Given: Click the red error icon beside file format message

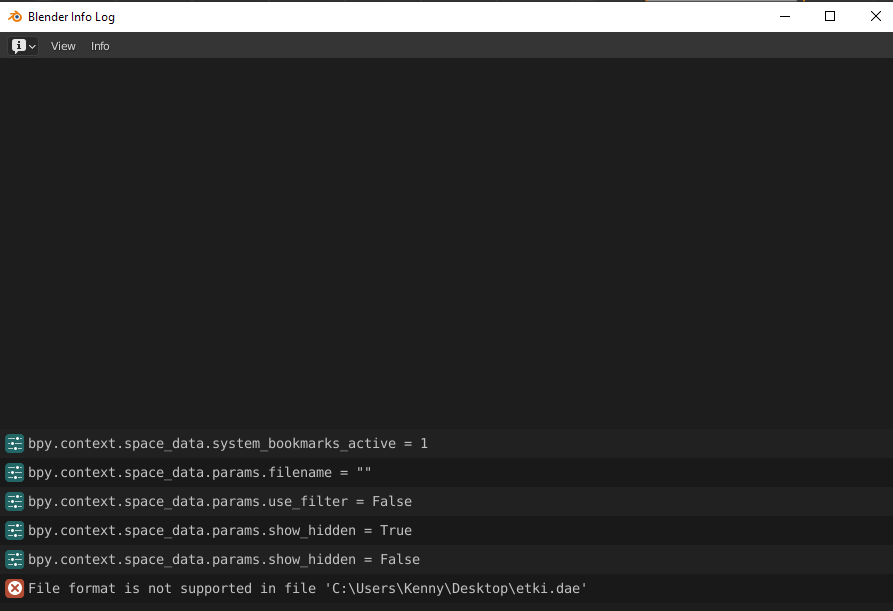Looking at the screenshot, I should point(15,589).
